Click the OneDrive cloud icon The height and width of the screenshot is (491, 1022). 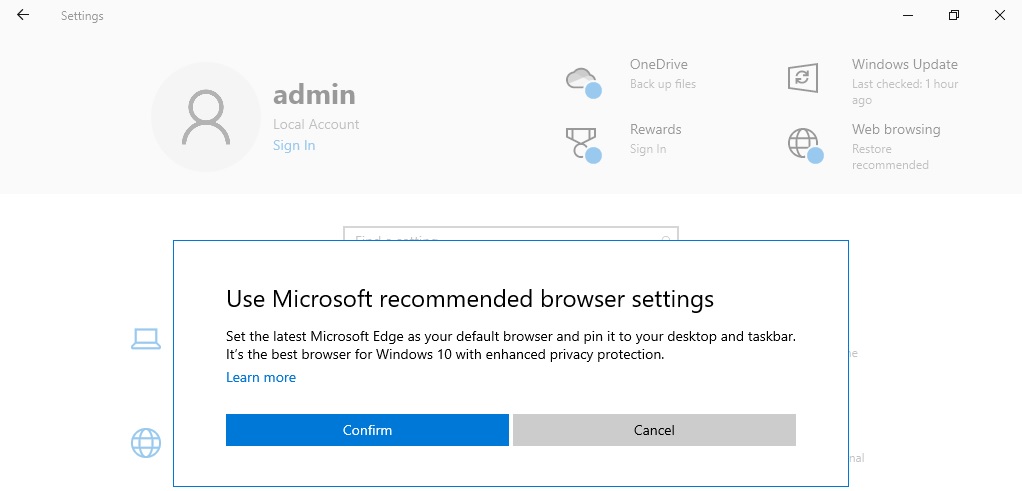[x=582, y=79]
